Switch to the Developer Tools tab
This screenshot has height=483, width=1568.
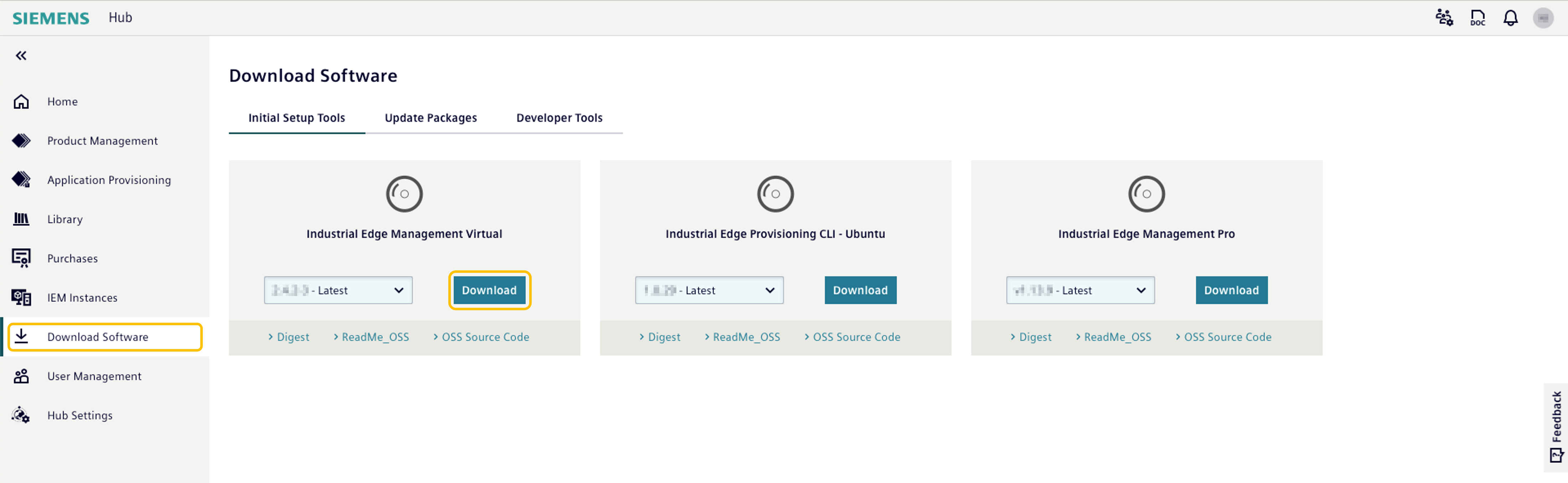[559, 118]
